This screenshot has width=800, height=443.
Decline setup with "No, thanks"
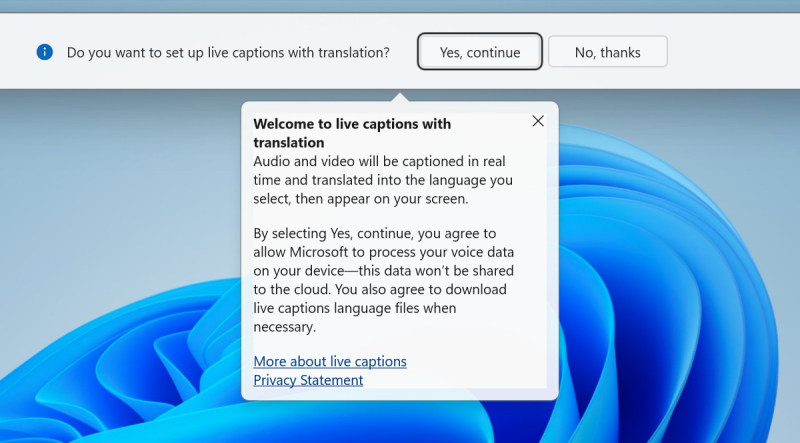point(607,52)
